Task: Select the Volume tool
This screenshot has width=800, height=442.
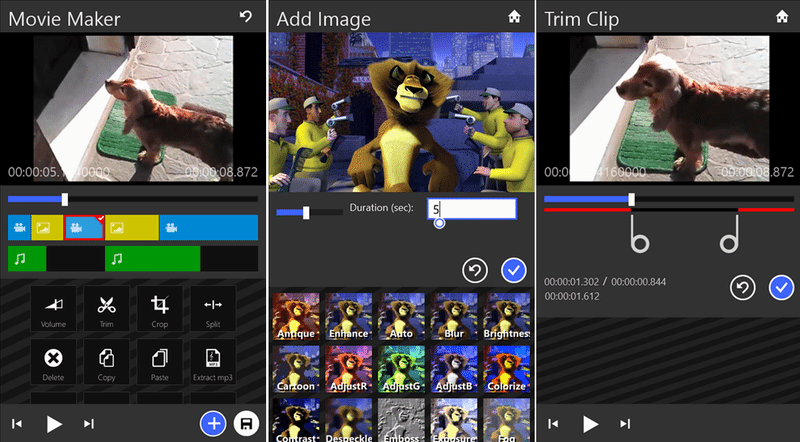Action: [x=54, y=309]
